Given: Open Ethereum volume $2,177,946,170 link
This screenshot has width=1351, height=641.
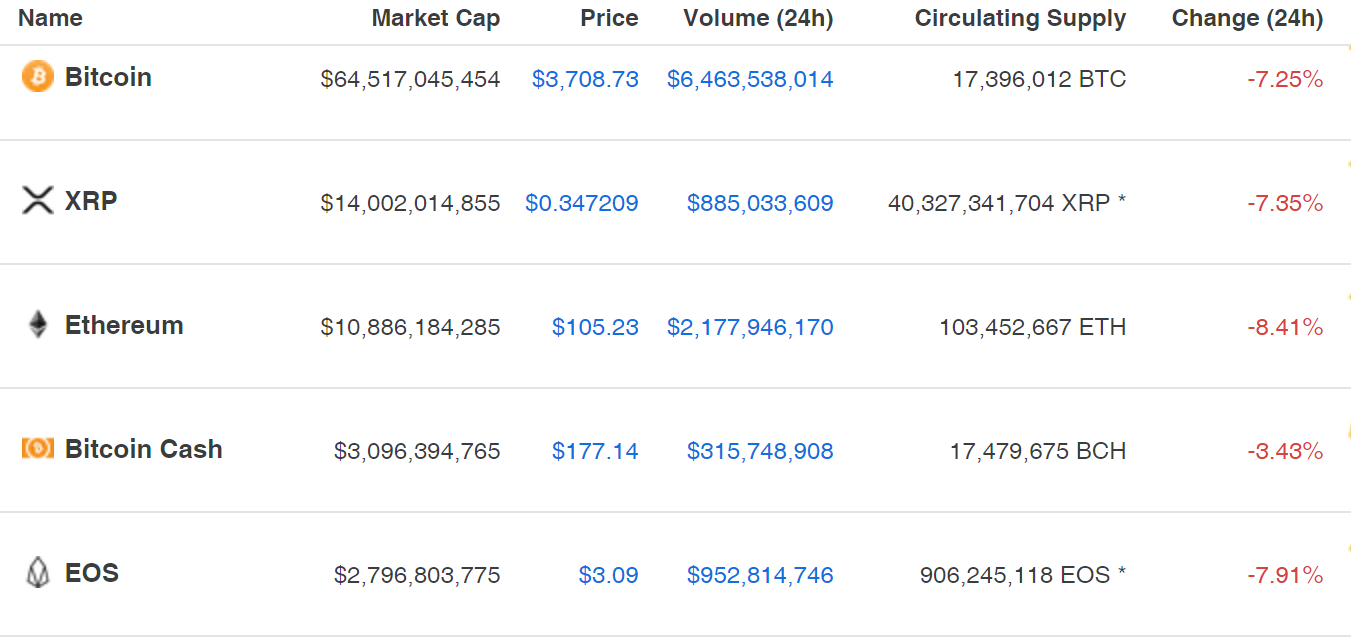Looking at the screenshot, I should pyautogui.click(x=750, y=327).
